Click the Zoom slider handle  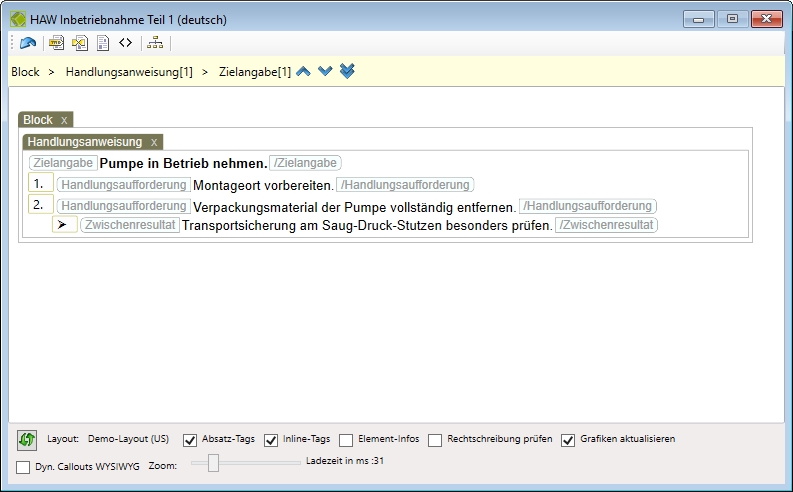[213, 462]
